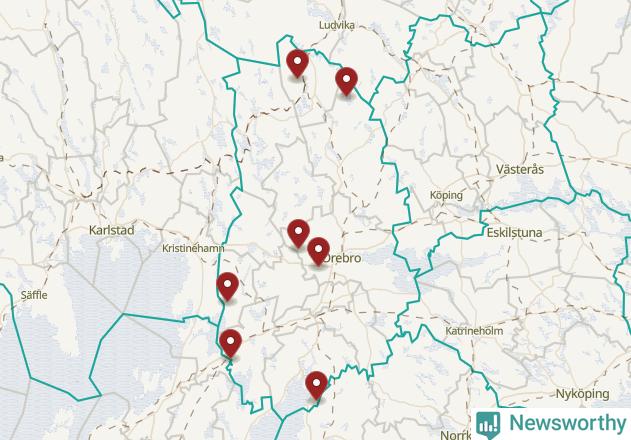Click the Örebro city label
631x440 pixels.
click(x=342, y=258)
